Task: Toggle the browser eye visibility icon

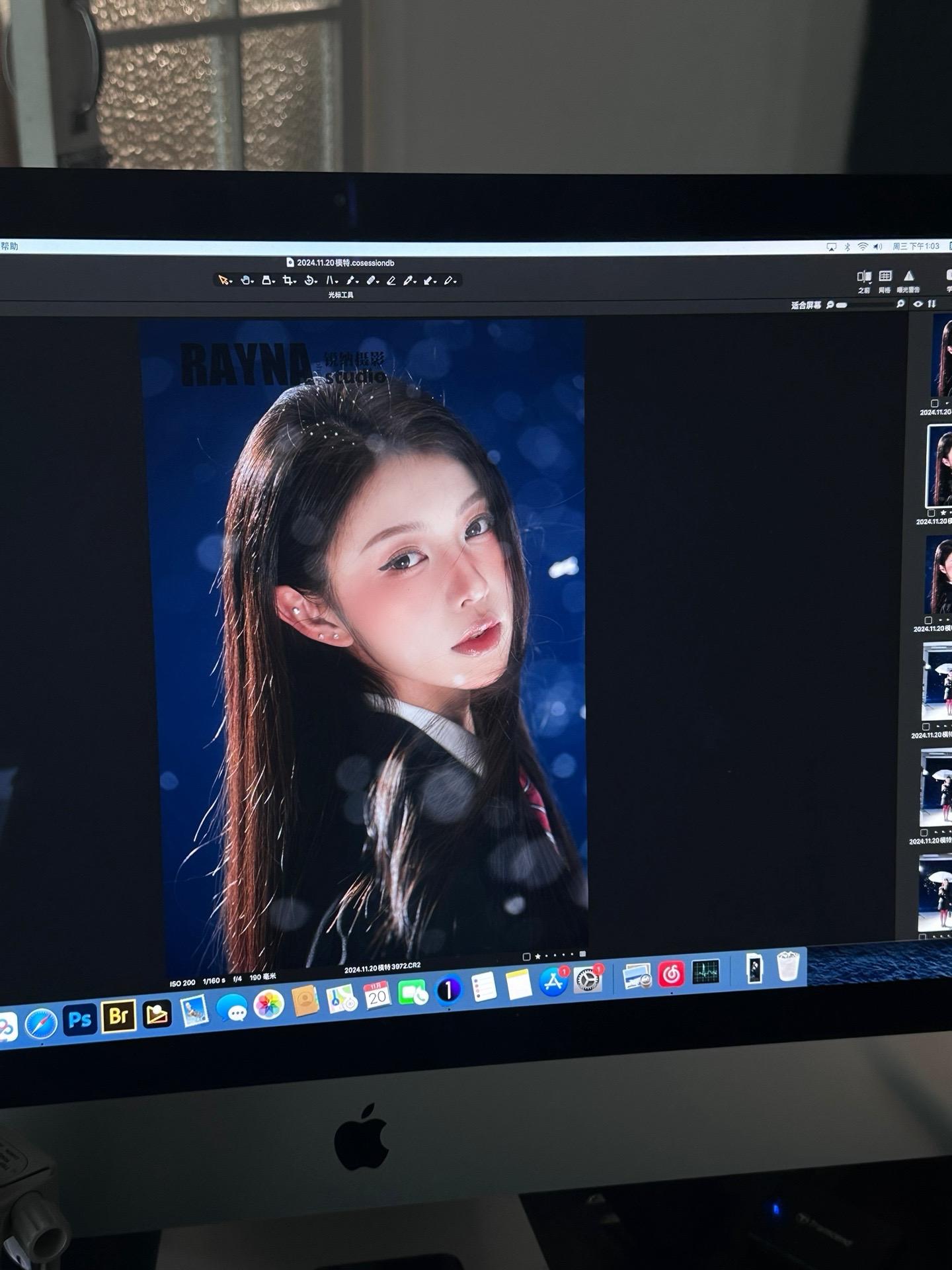Action: [x=918, y=304]
